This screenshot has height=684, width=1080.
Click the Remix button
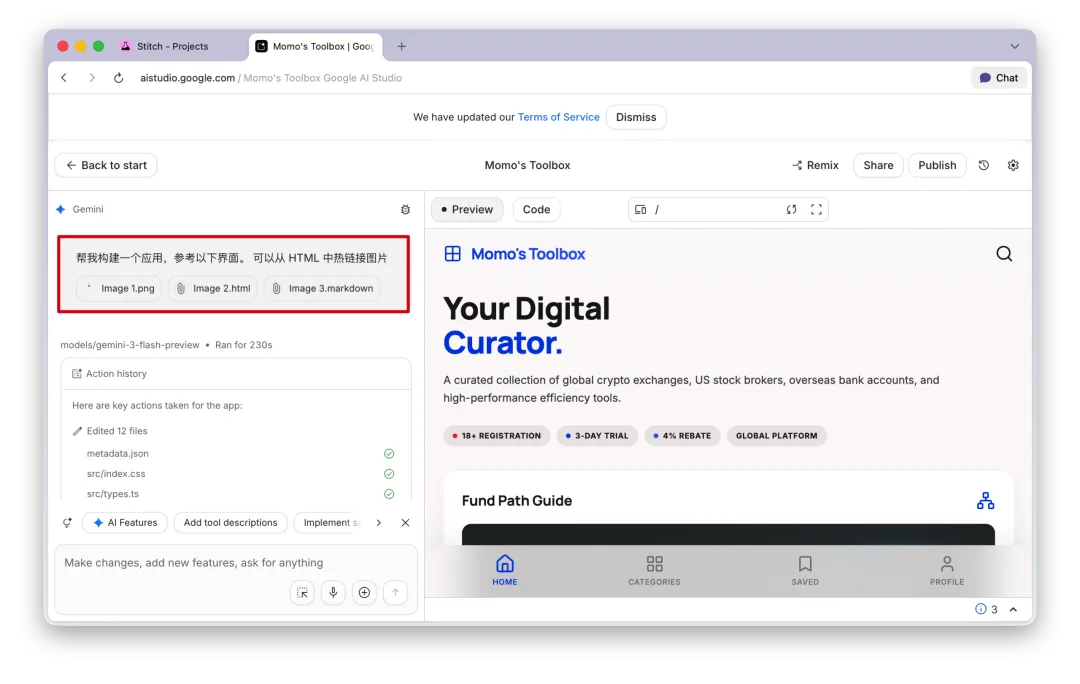tap(816, 165)
